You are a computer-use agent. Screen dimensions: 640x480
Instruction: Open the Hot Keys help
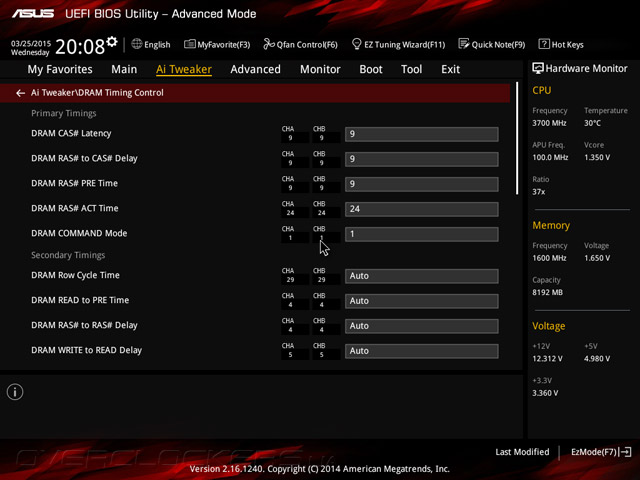coord(561,44)
